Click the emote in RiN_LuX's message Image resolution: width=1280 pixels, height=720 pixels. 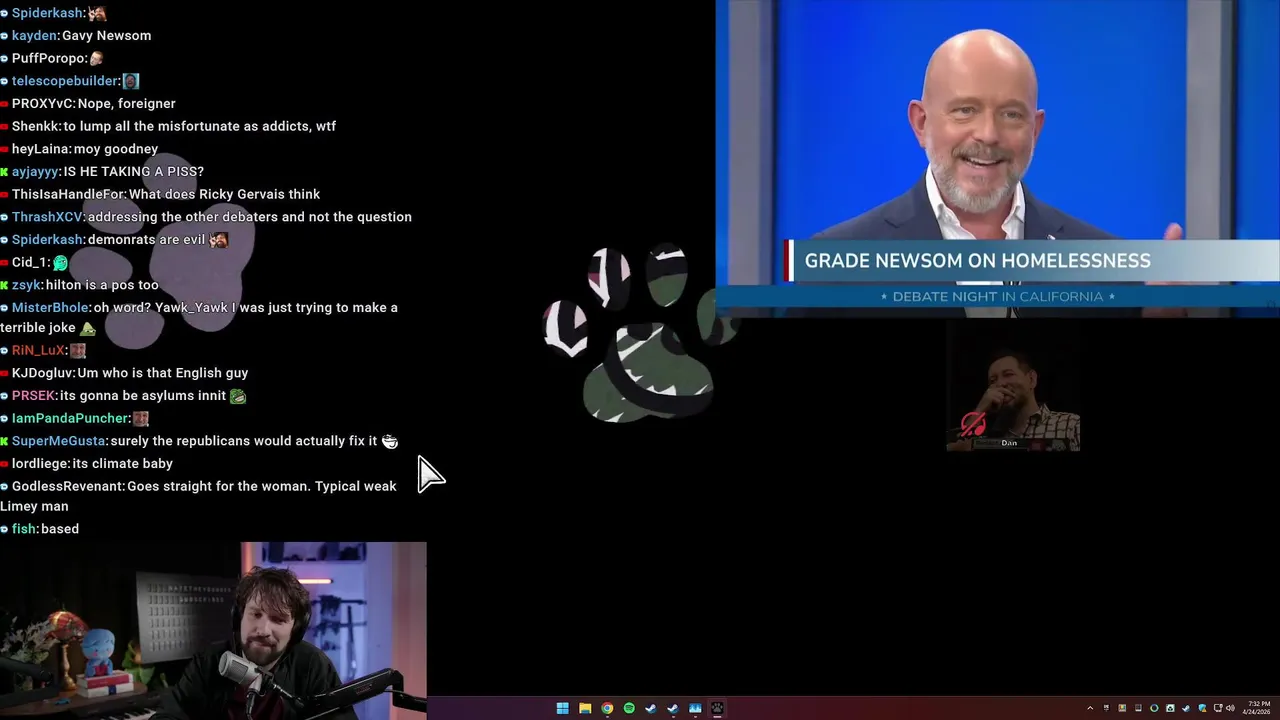pos(78,350)
